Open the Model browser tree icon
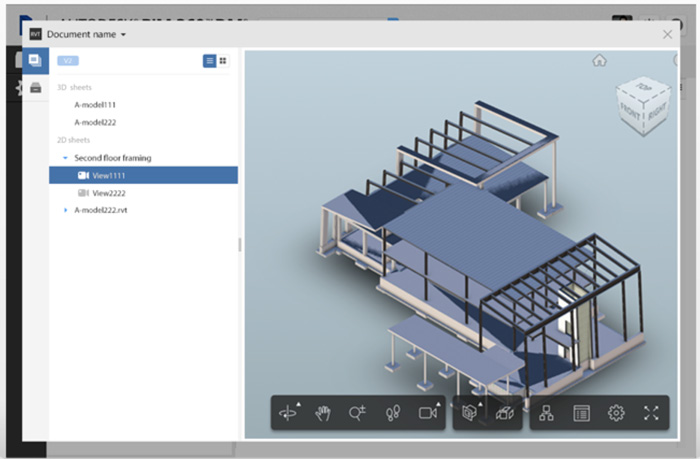This screenshot has width=700, height=459. tap(546, 413)
